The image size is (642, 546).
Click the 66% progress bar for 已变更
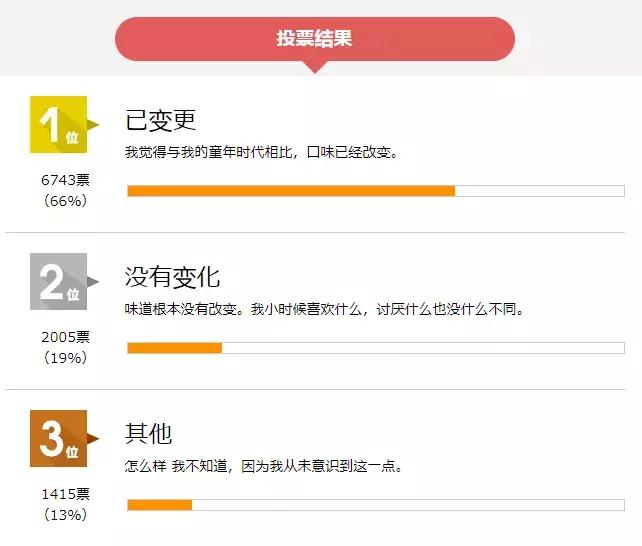(x=375, y=191)
